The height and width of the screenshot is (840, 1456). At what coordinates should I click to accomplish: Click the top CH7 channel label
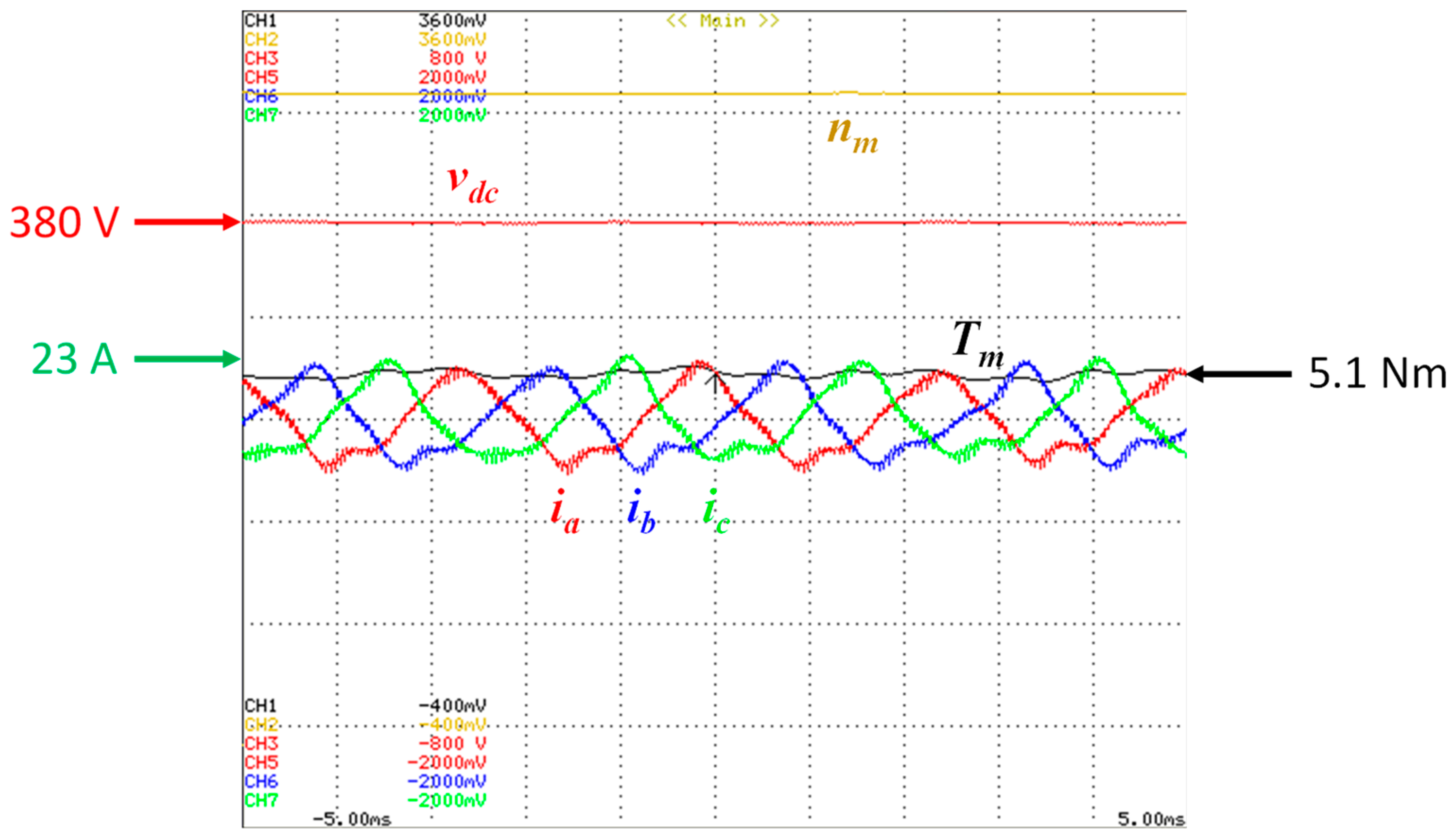(261, 115)
